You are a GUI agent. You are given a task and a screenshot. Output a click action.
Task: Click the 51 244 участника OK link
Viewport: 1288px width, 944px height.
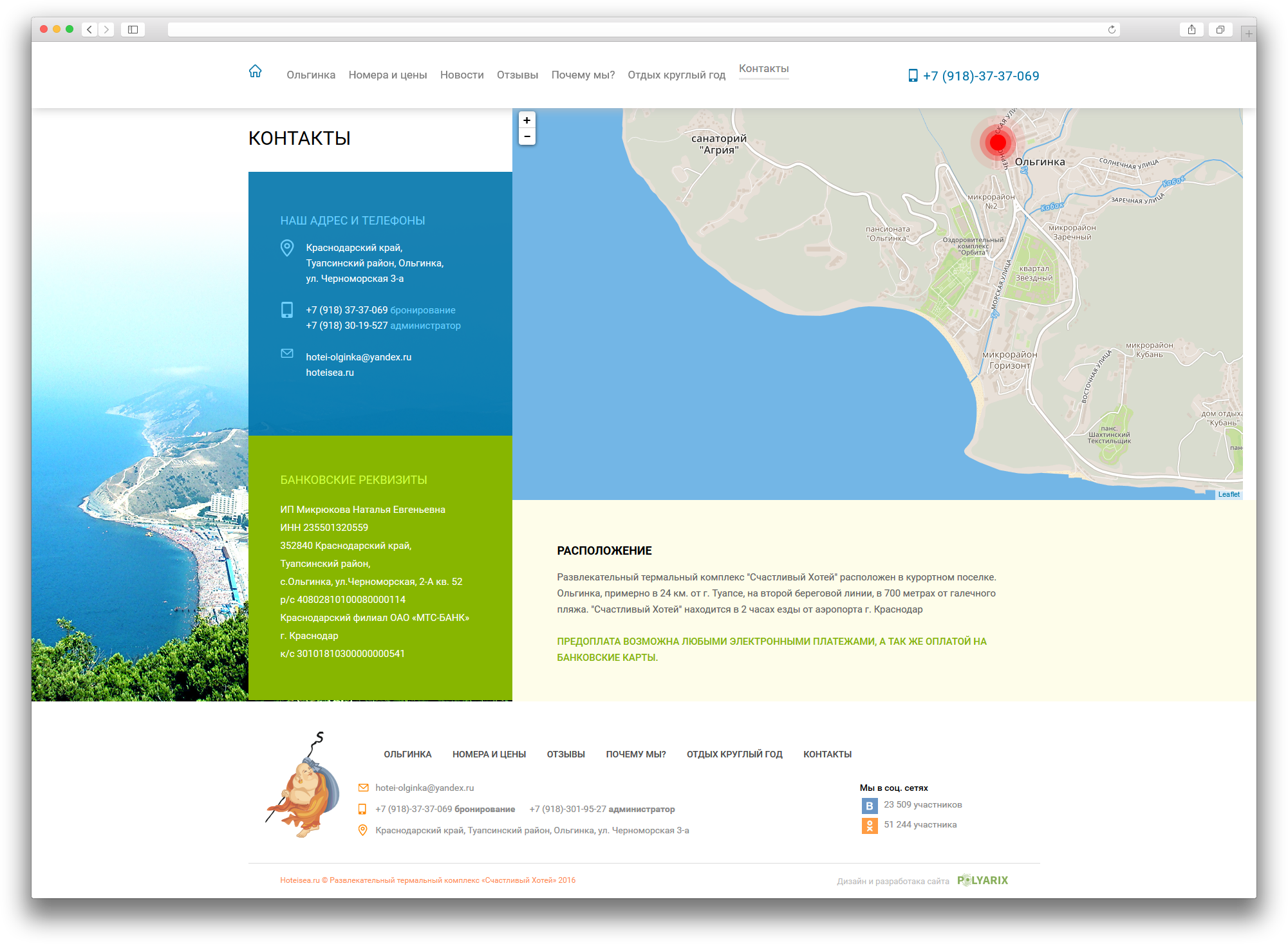pos(920,825)
